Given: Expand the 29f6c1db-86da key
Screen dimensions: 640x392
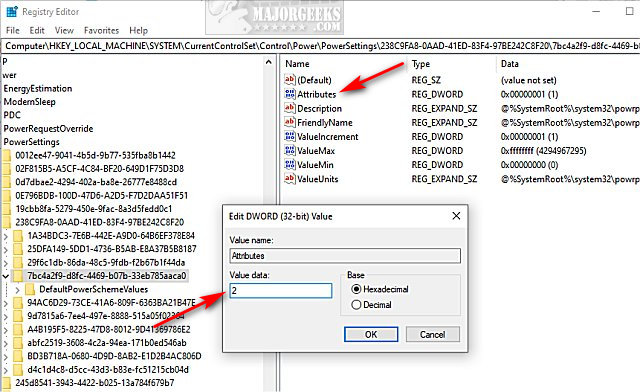Looking at the screenshot, I should click(x=6, y=263).
